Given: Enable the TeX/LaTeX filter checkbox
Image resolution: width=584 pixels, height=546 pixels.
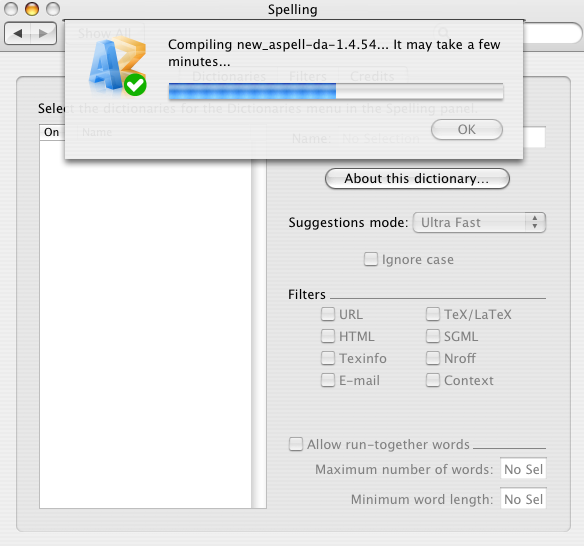Looking at the screenshot, I should pos(433,314).
